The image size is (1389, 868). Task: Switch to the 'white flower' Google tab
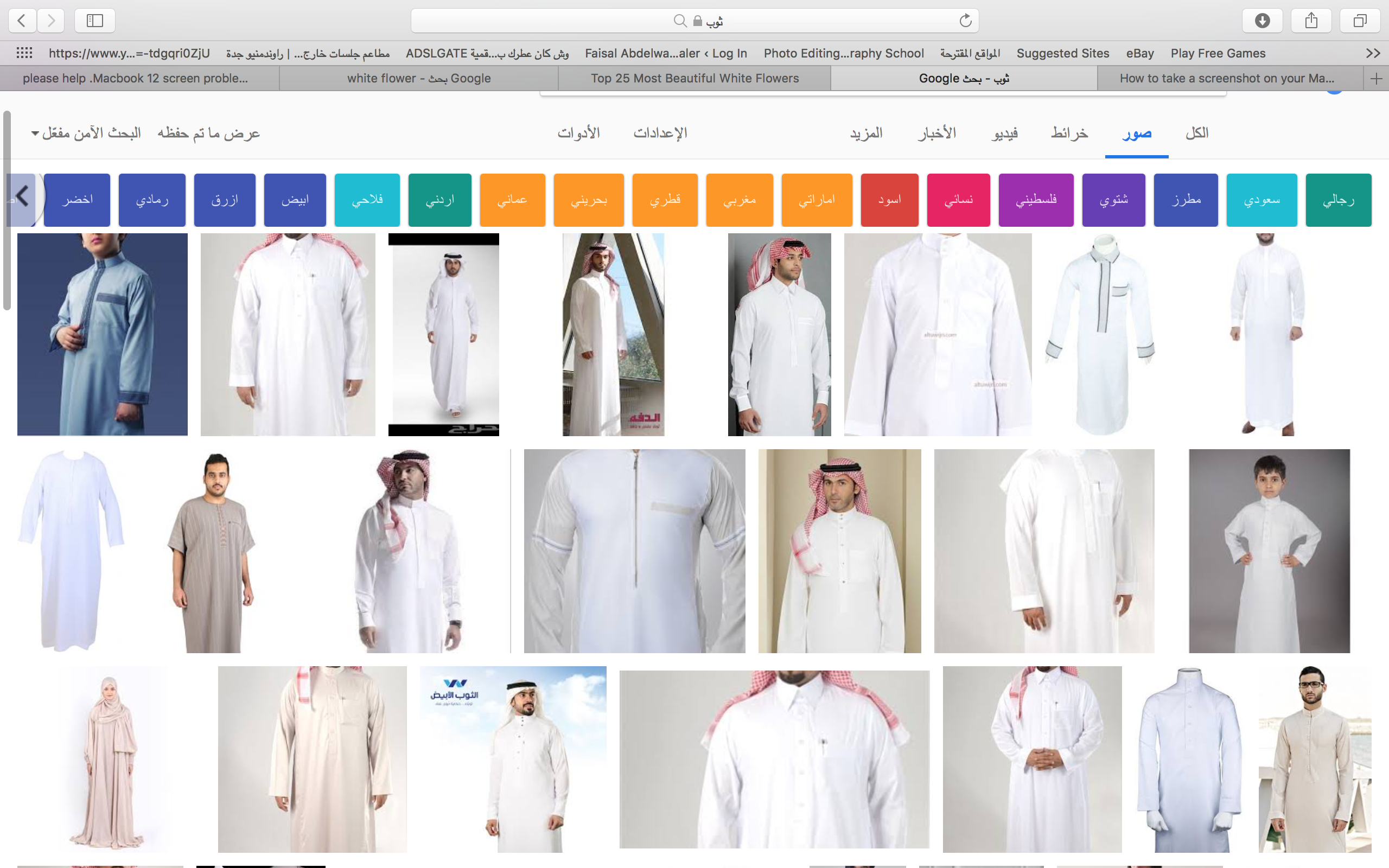tap(419, 78)
